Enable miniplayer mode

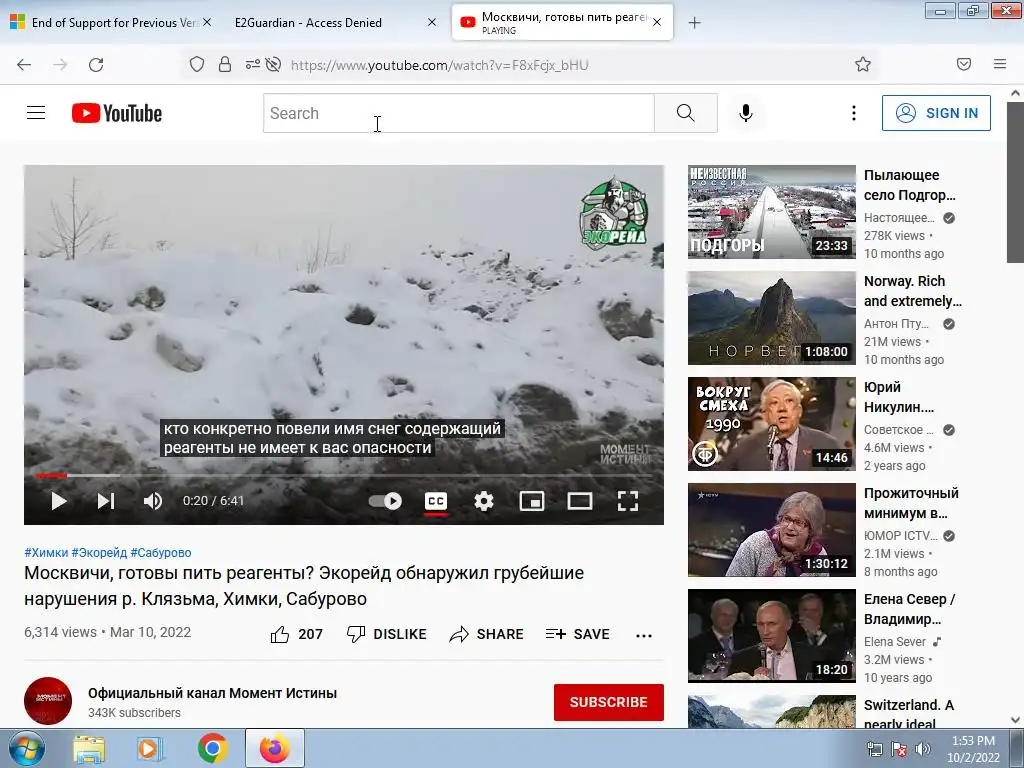532,501
